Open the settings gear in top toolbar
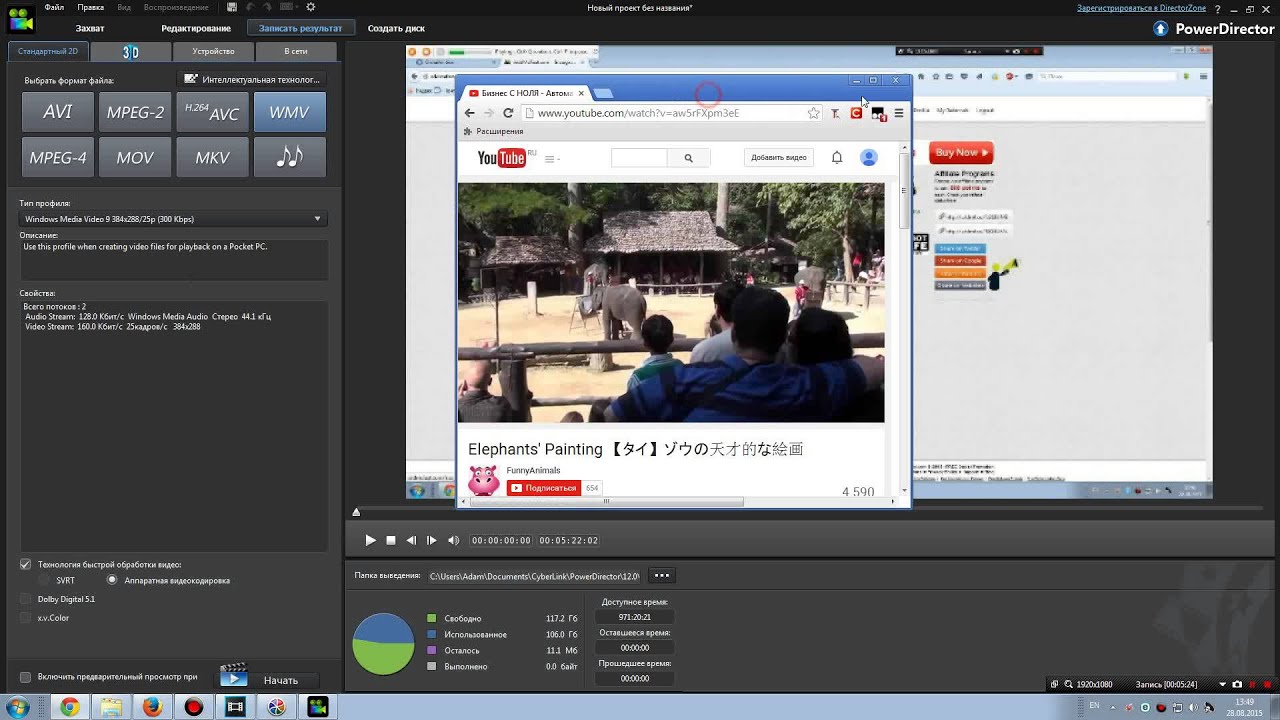 (311, 7)
